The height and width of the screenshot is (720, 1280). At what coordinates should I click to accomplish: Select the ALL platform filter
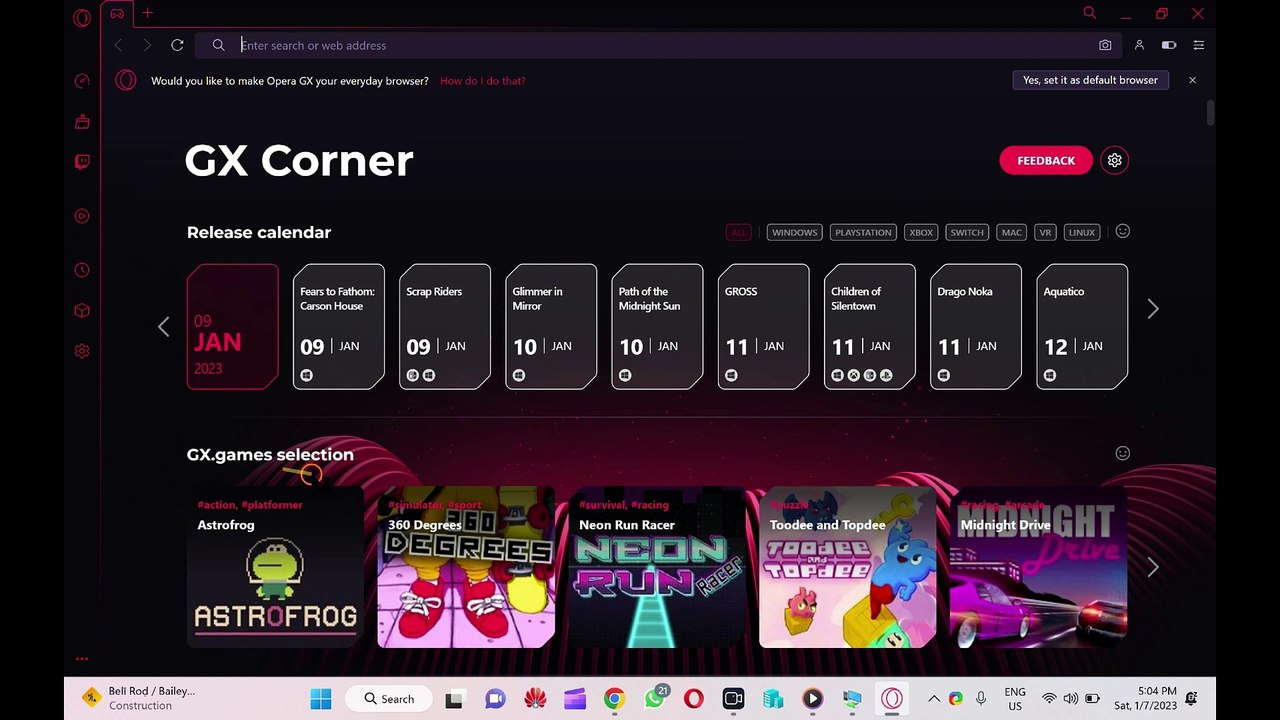pos(738,232)
